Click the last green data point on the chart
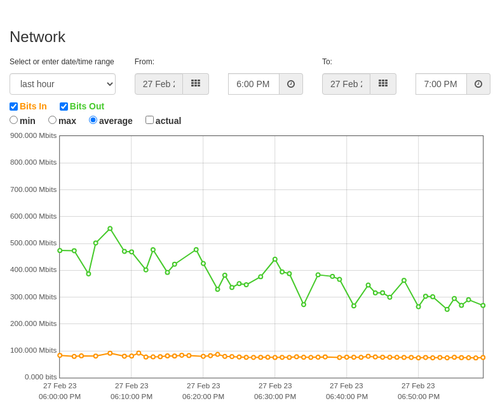This screenshot has height=403, width=500. pos(483,305)
